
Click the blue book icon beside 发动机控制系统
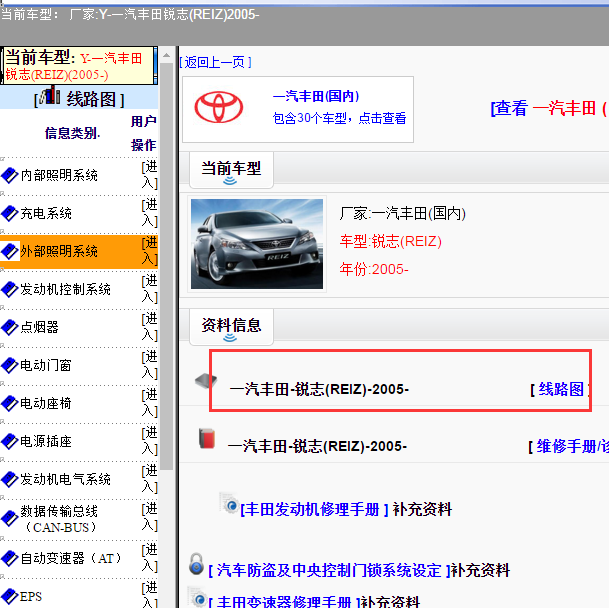click(10, 289)
